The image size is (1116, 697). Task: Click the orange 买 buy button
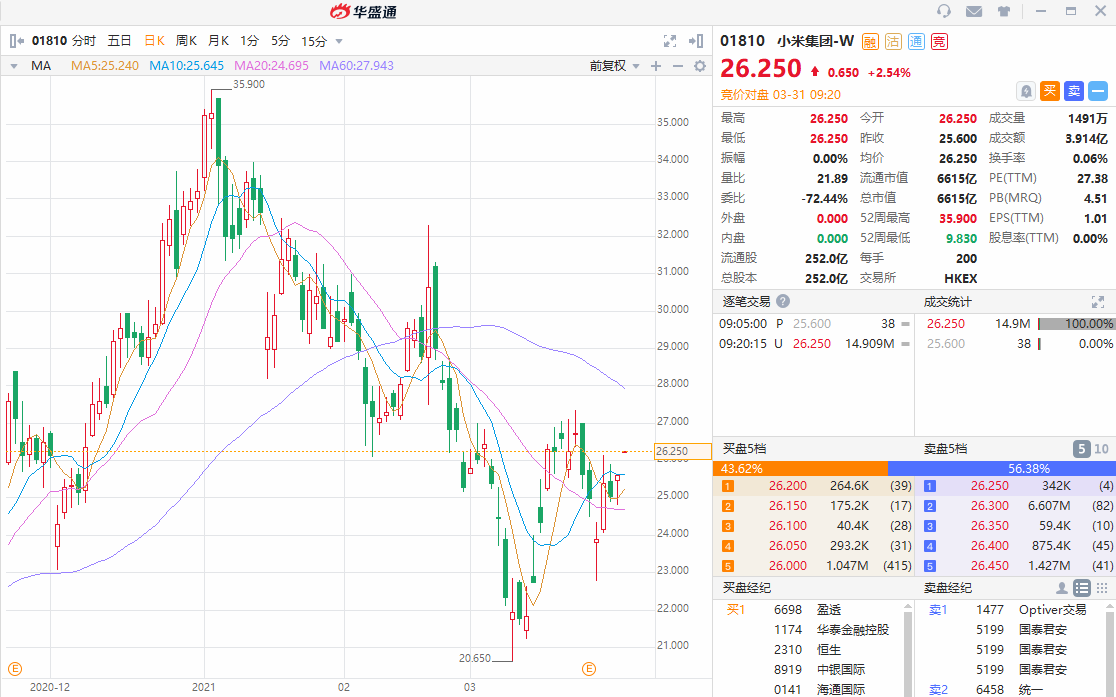tap(1050, 91)
